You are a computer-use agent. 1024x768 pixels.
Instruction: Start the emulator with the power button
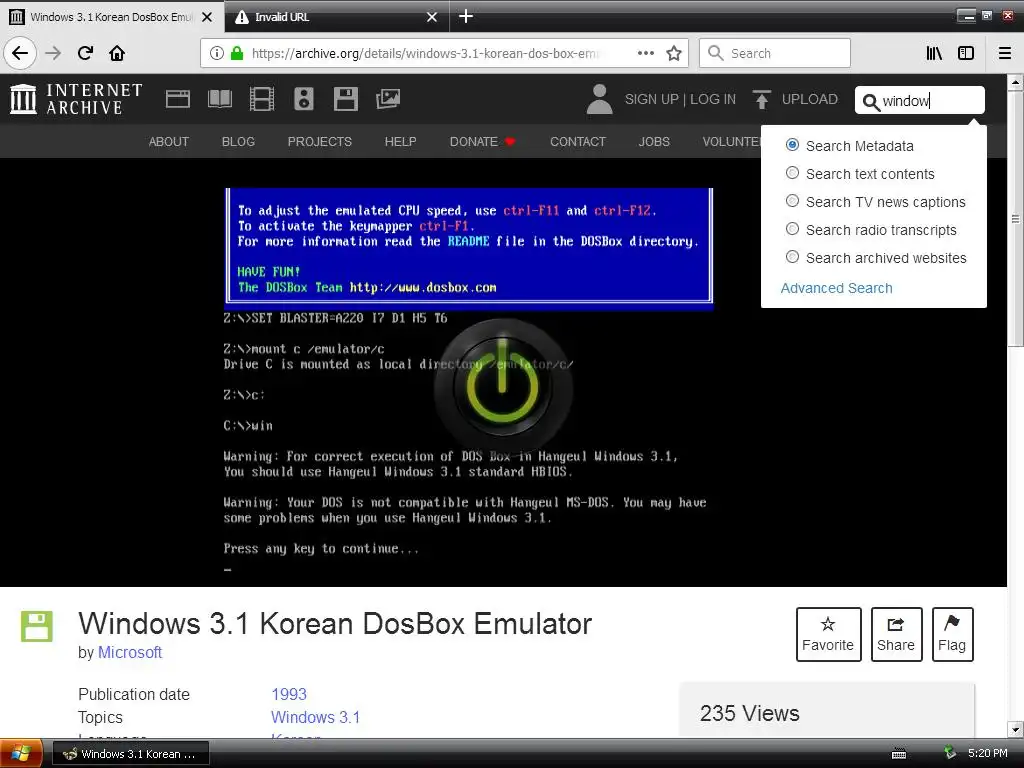(x=503, y=388)
